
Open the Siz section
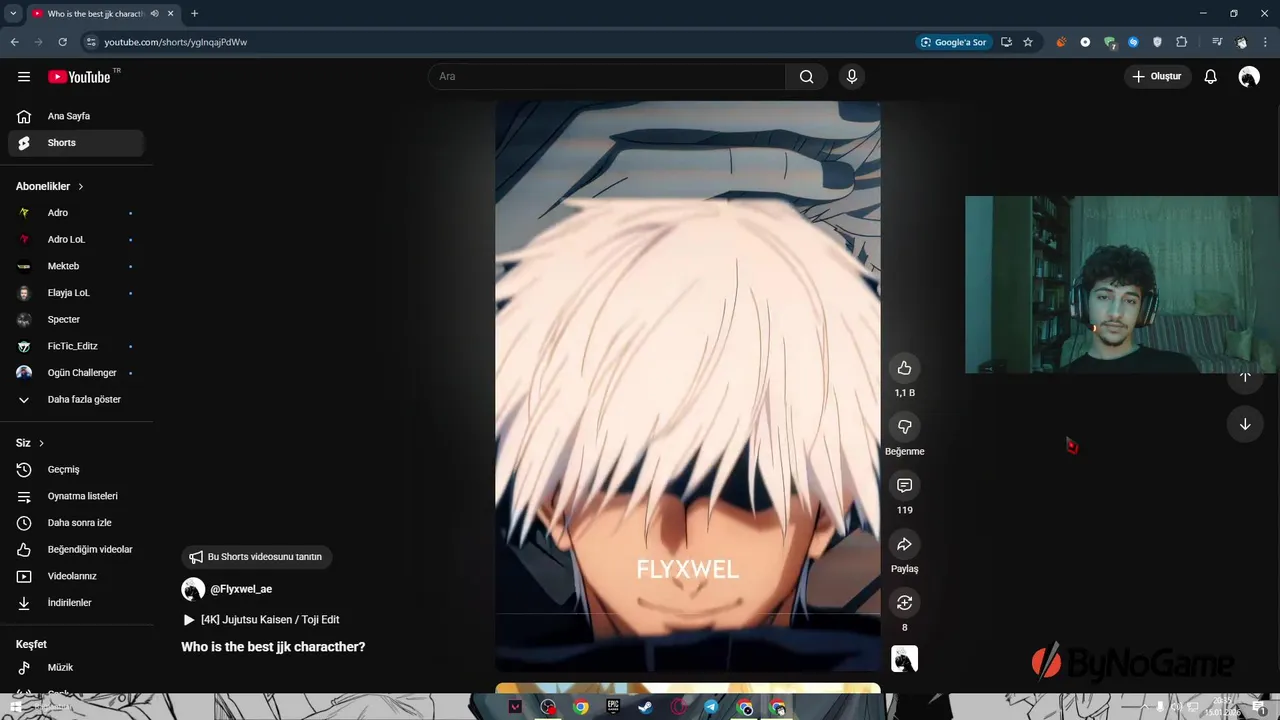[x=30, y=443]
